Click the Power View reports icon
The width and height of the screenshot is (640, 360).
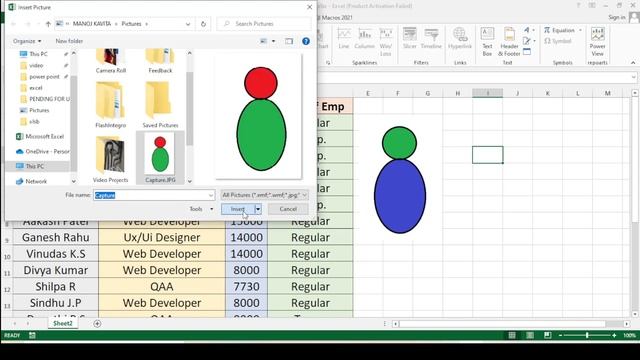click(x=597, y=42)
